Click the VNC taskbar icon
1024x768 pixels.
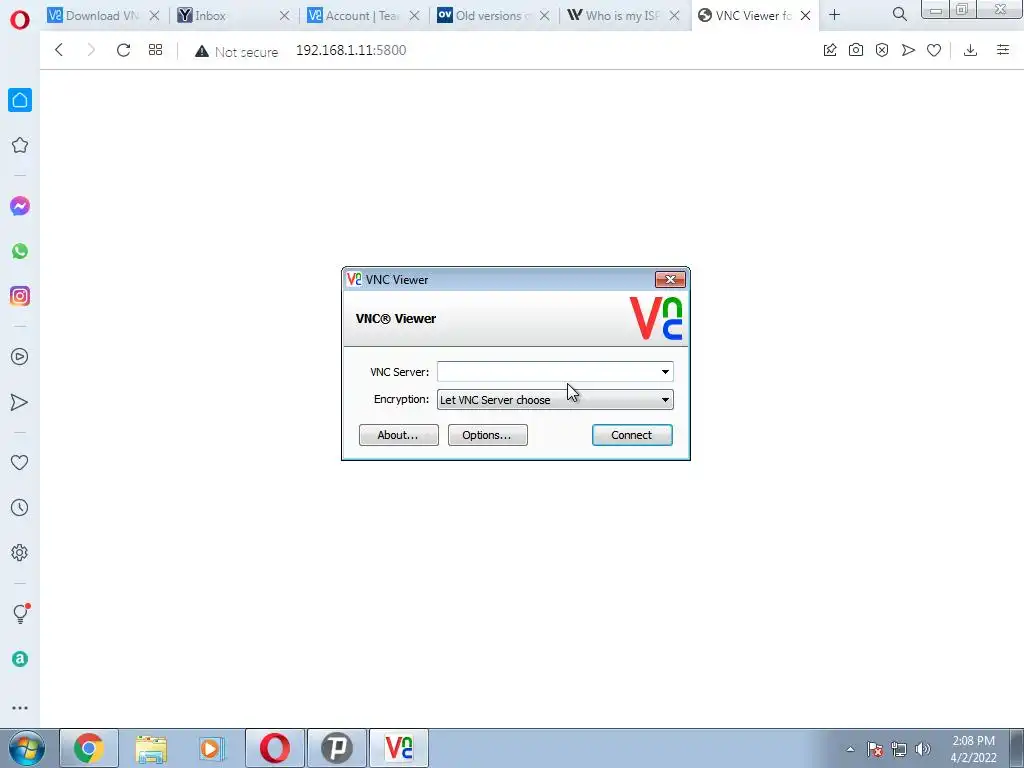pos(399,748)
